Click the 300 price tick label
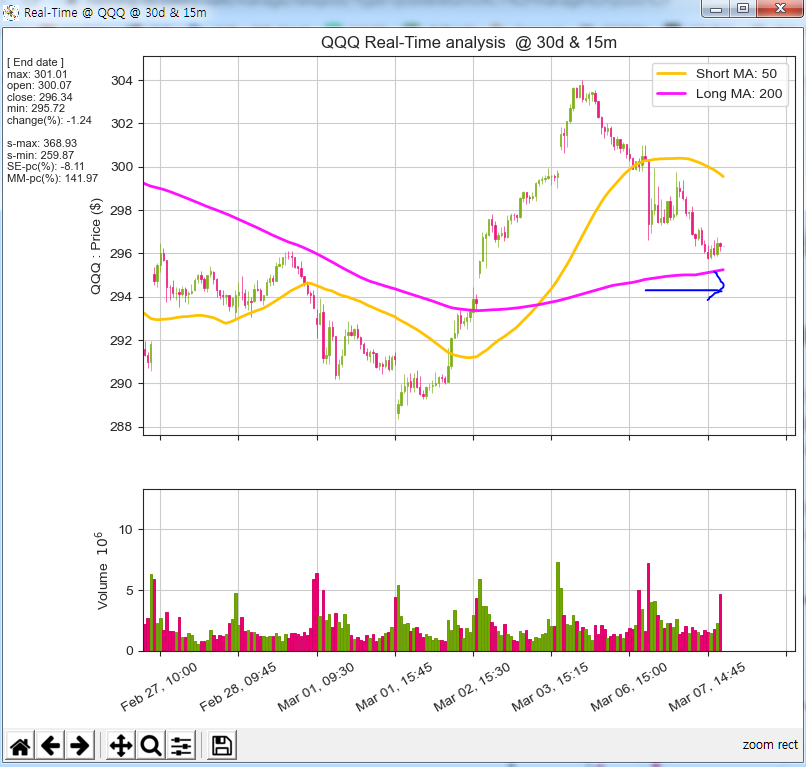Image resolution: width=806 pixels, height=767 pixels. click(122, 167)
